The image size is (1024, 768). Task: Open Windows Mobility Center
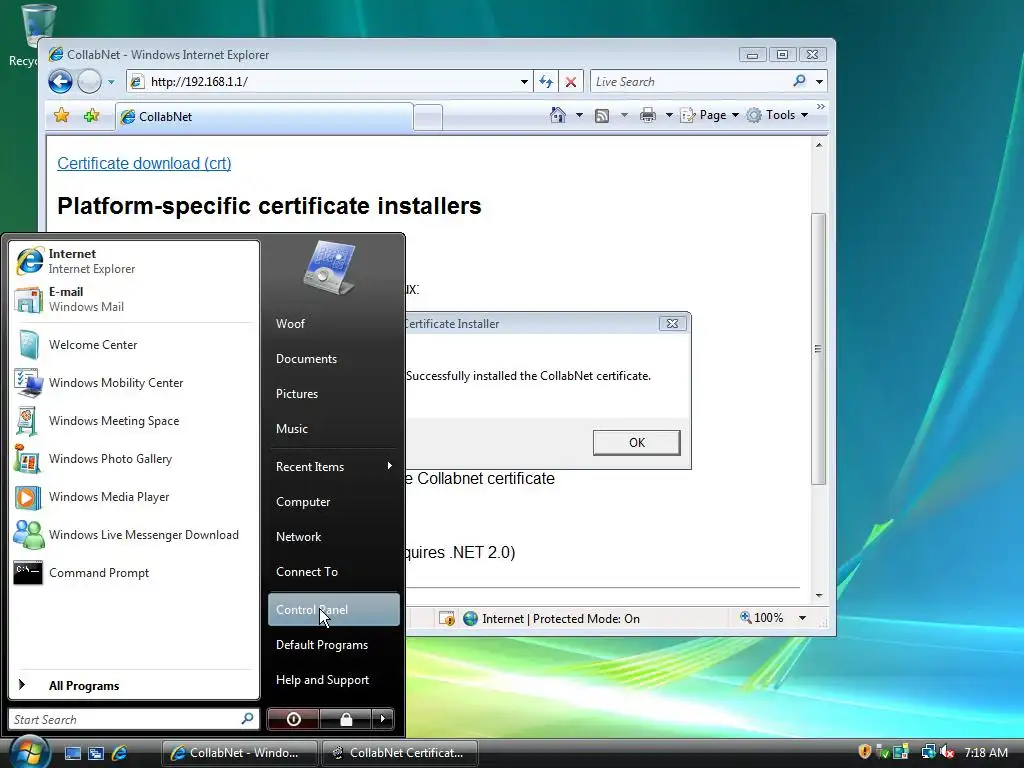tap(134, 383)
